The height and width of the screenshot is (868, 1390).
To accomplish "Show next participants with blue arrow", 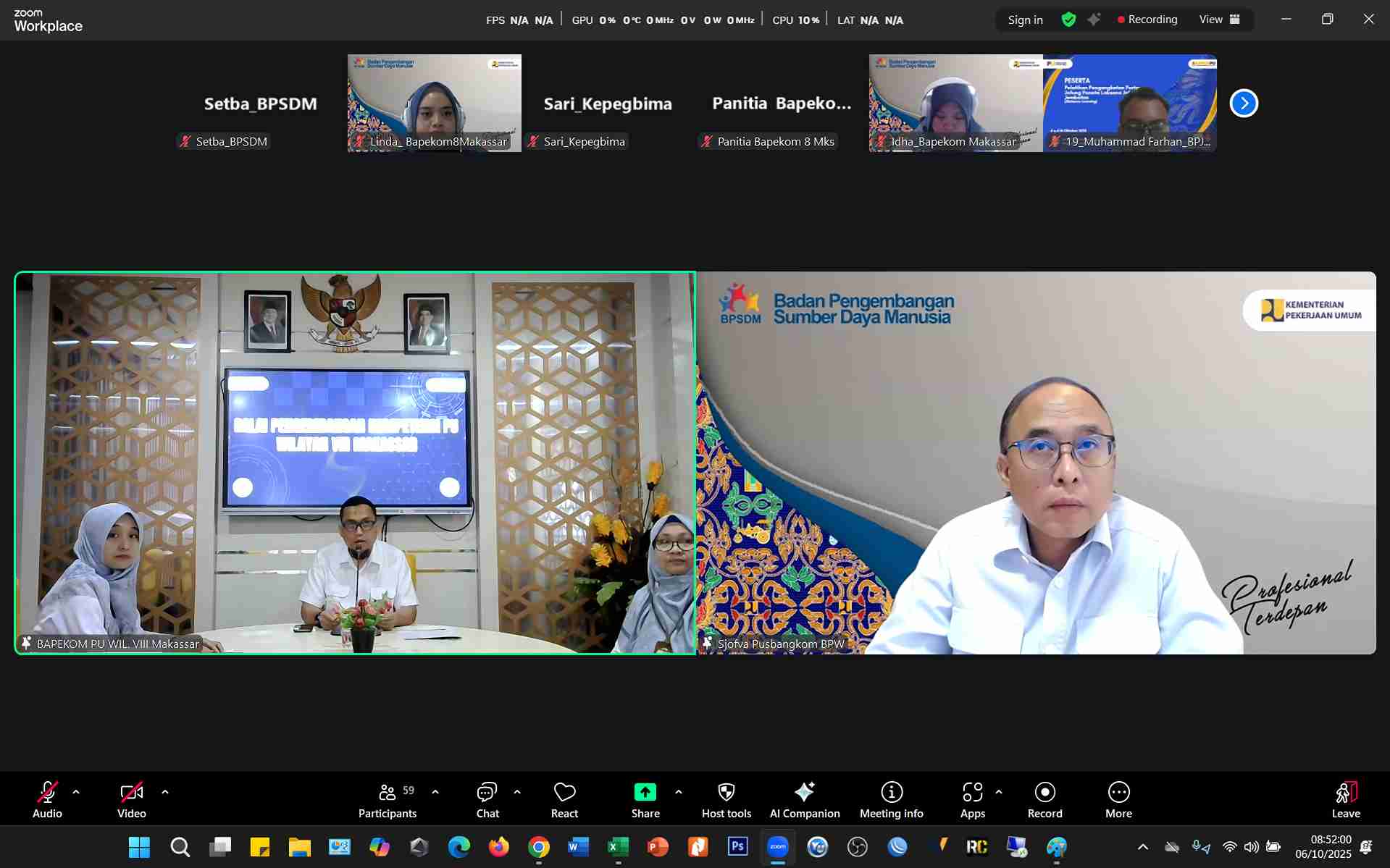I will [x=1244, y=104].
